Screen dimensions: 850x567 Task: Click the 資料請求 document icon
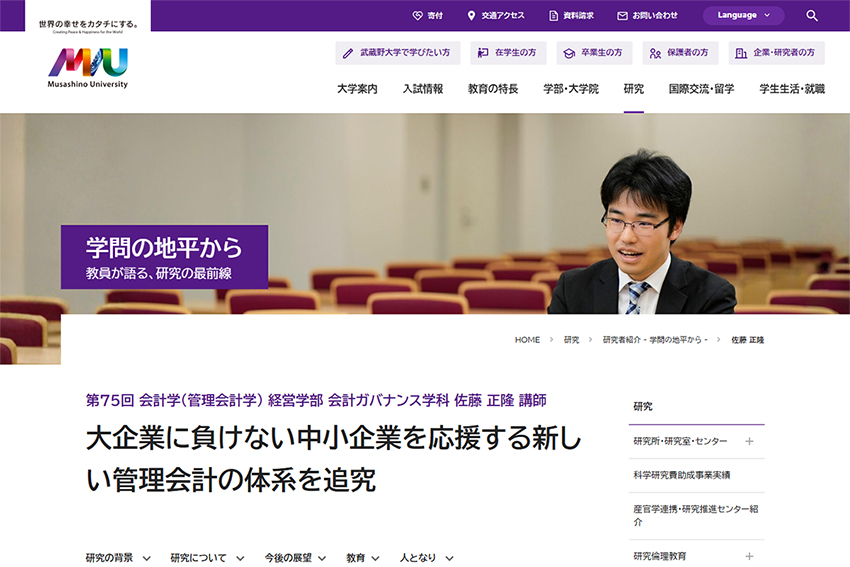click(x=553, y=16)
